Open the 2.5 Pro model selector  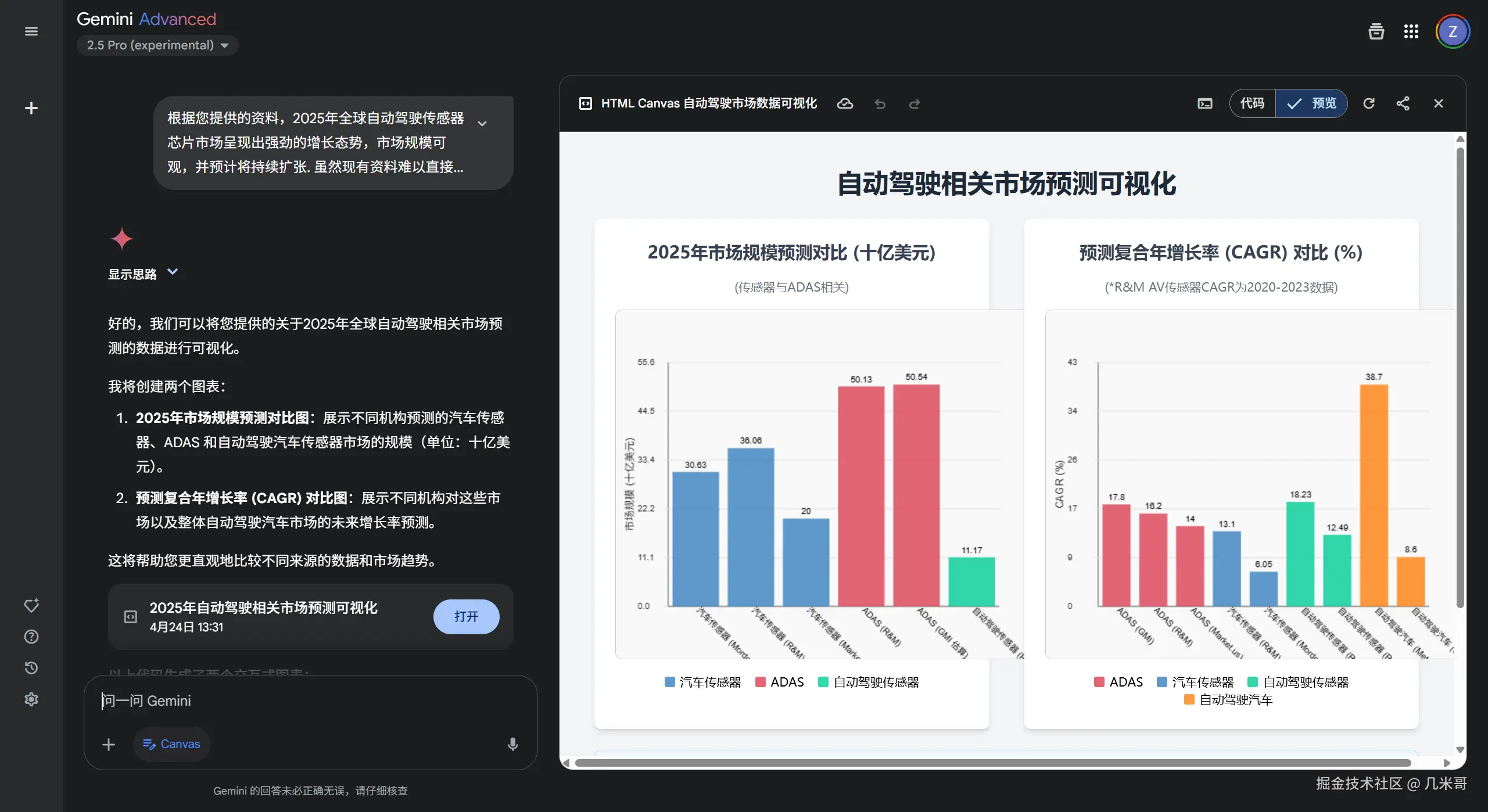click(157, 45)
